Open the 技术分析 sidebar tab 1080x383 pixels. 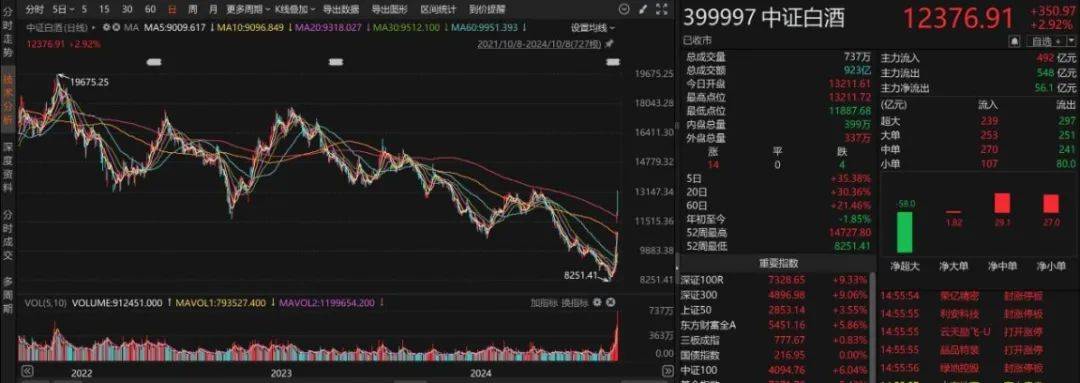[8, 100]
